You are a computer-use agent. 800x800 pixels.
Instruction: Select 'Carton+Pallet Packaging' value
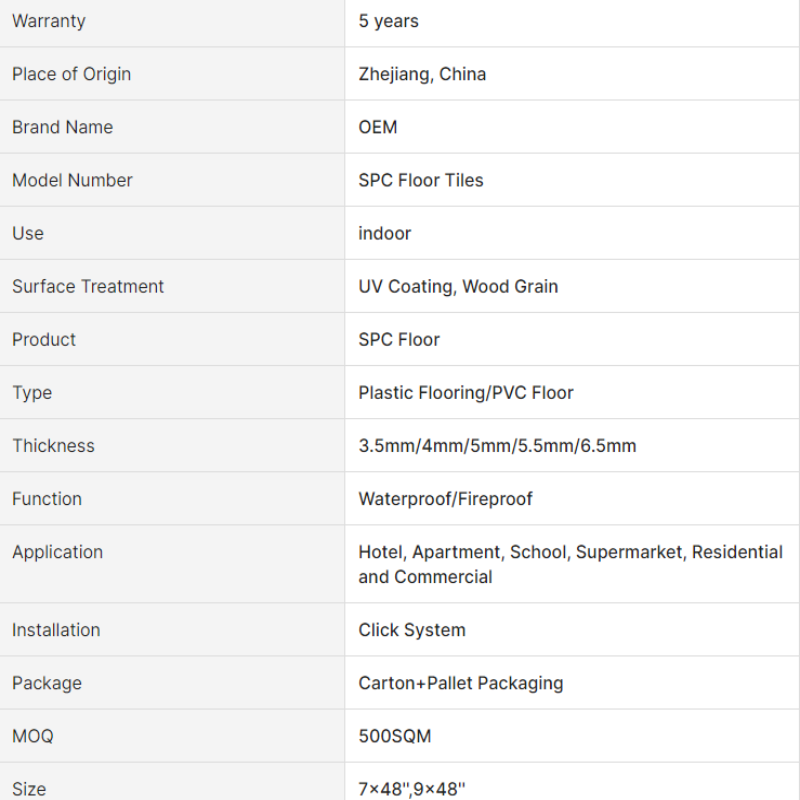point(460,683)
